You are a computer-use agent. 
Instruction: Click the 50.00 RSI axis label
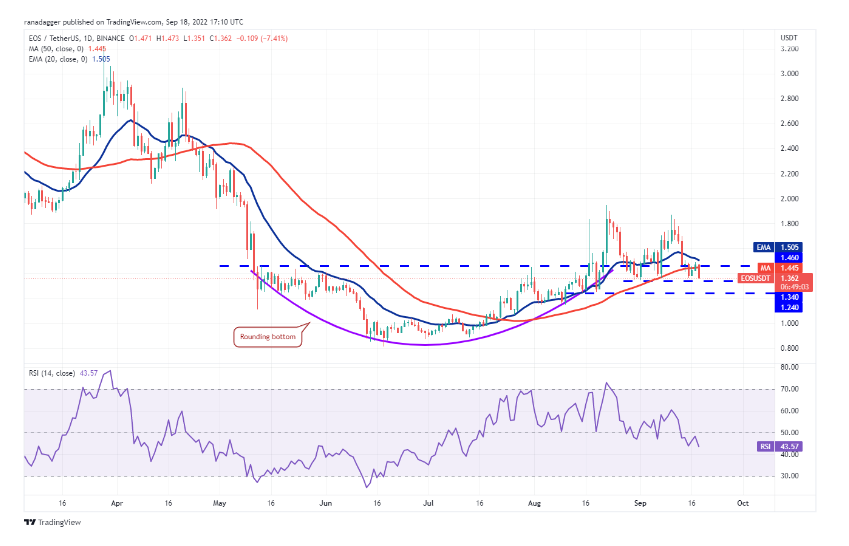tap(789, 433)
